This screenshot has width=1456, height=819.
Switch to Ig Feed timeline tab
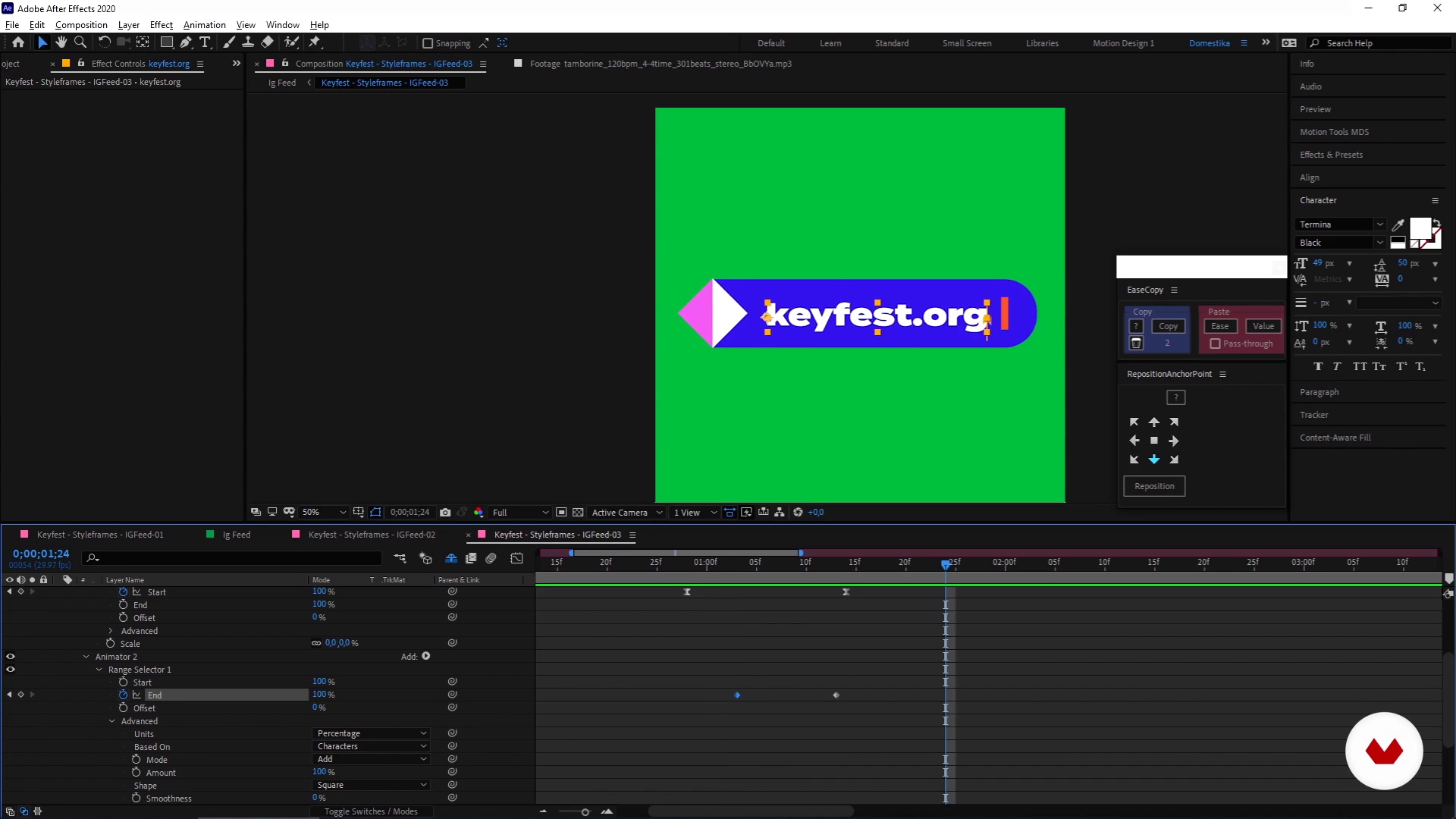tap(237, 535)
